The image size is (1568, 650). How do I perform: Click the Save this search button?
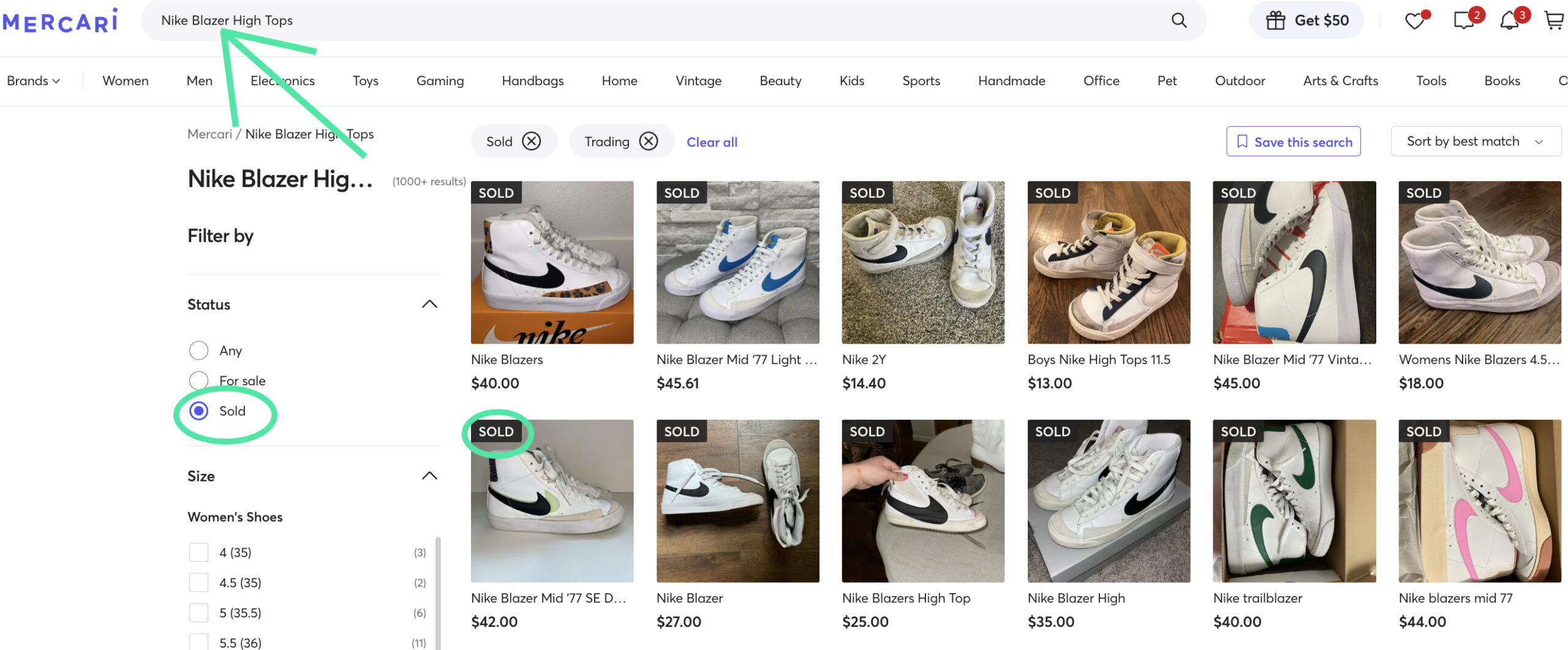pyautogui.click(x=1293, y=142)
